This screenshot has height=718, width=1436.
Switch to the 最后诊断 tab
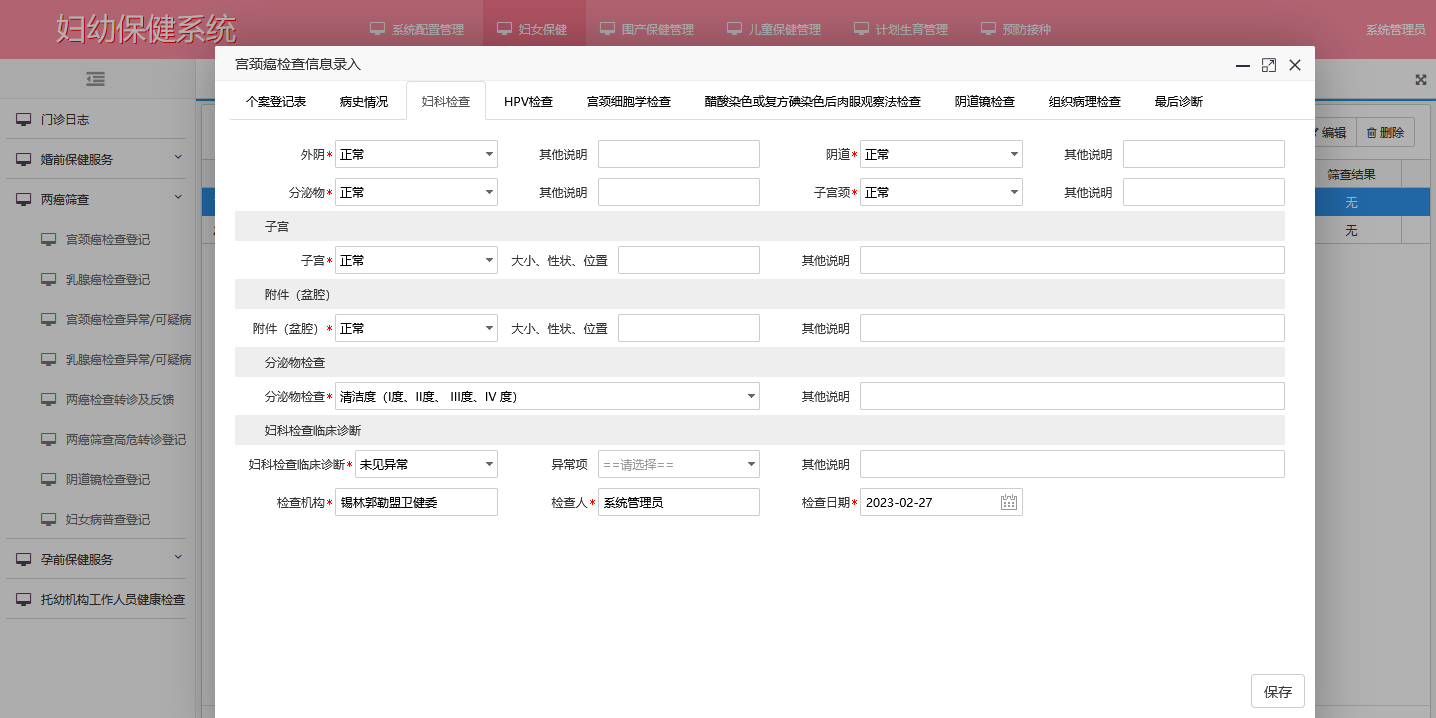[x=1179, y=101]
